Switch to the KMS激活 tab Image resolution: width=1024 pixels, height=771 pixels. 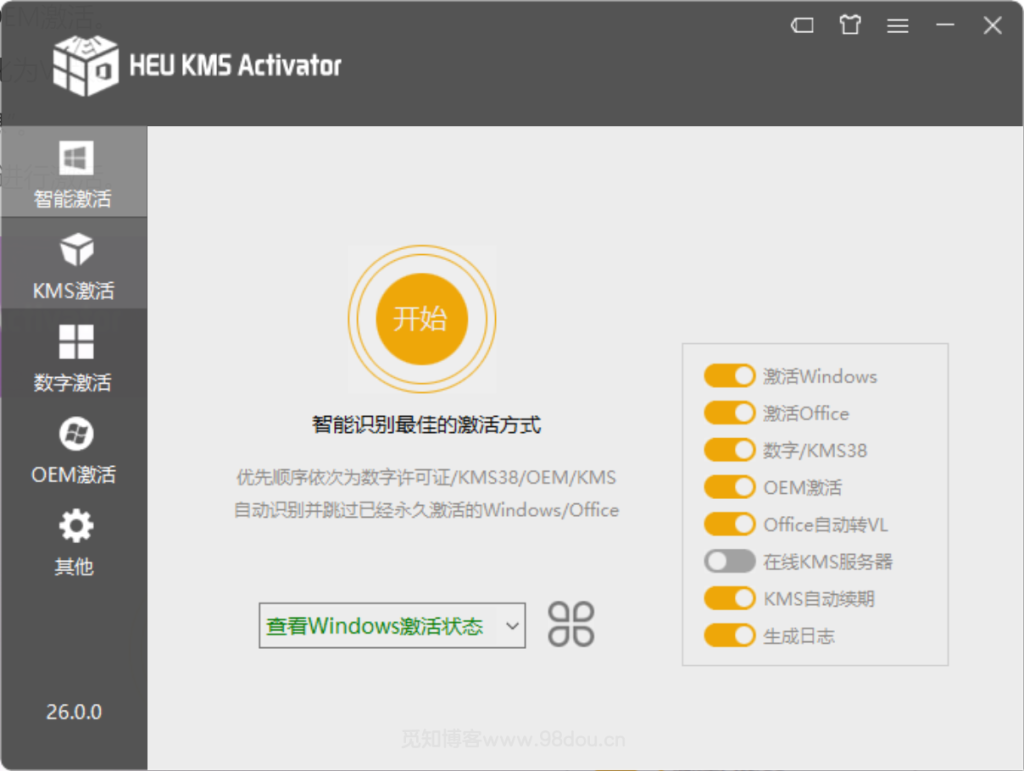[74, 263]
